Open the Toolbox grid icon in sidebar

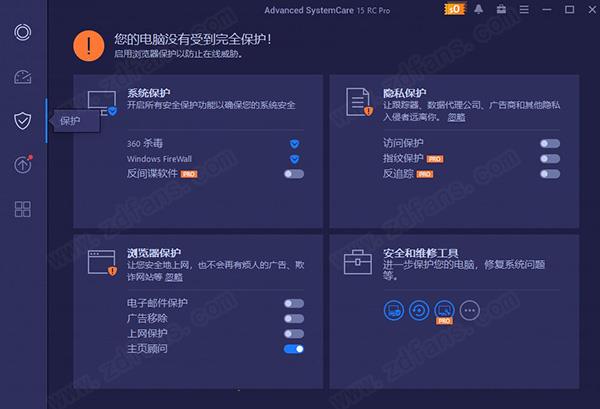23,209
